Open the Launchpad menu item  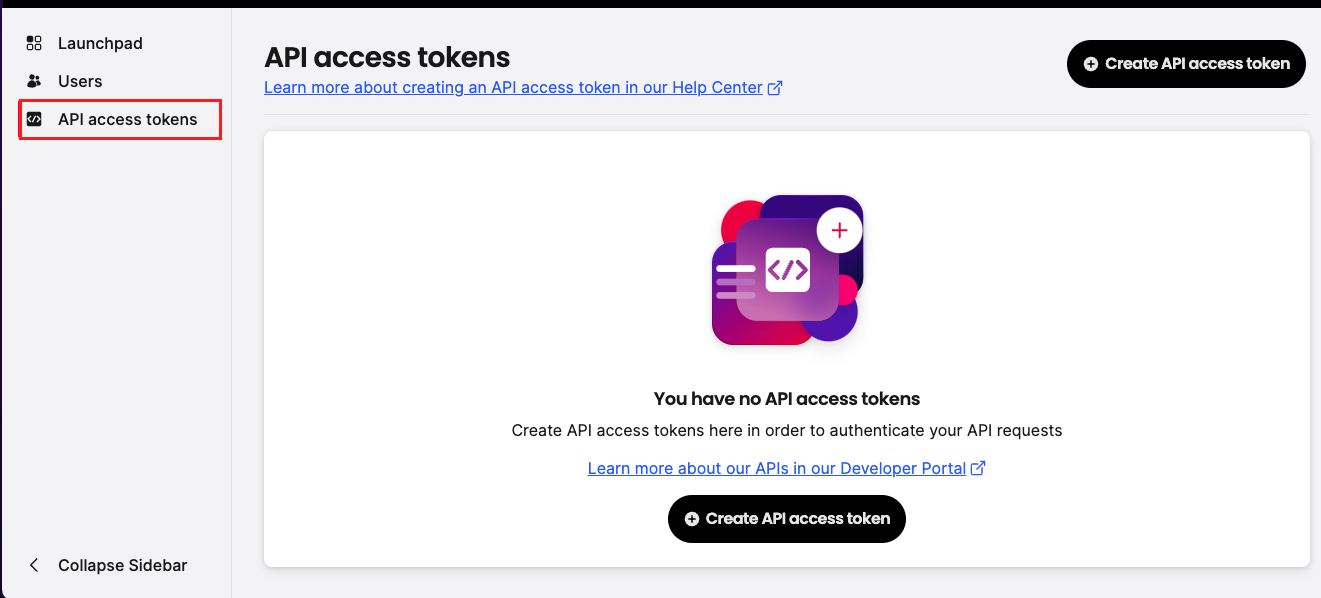click(x=100, y=43)
